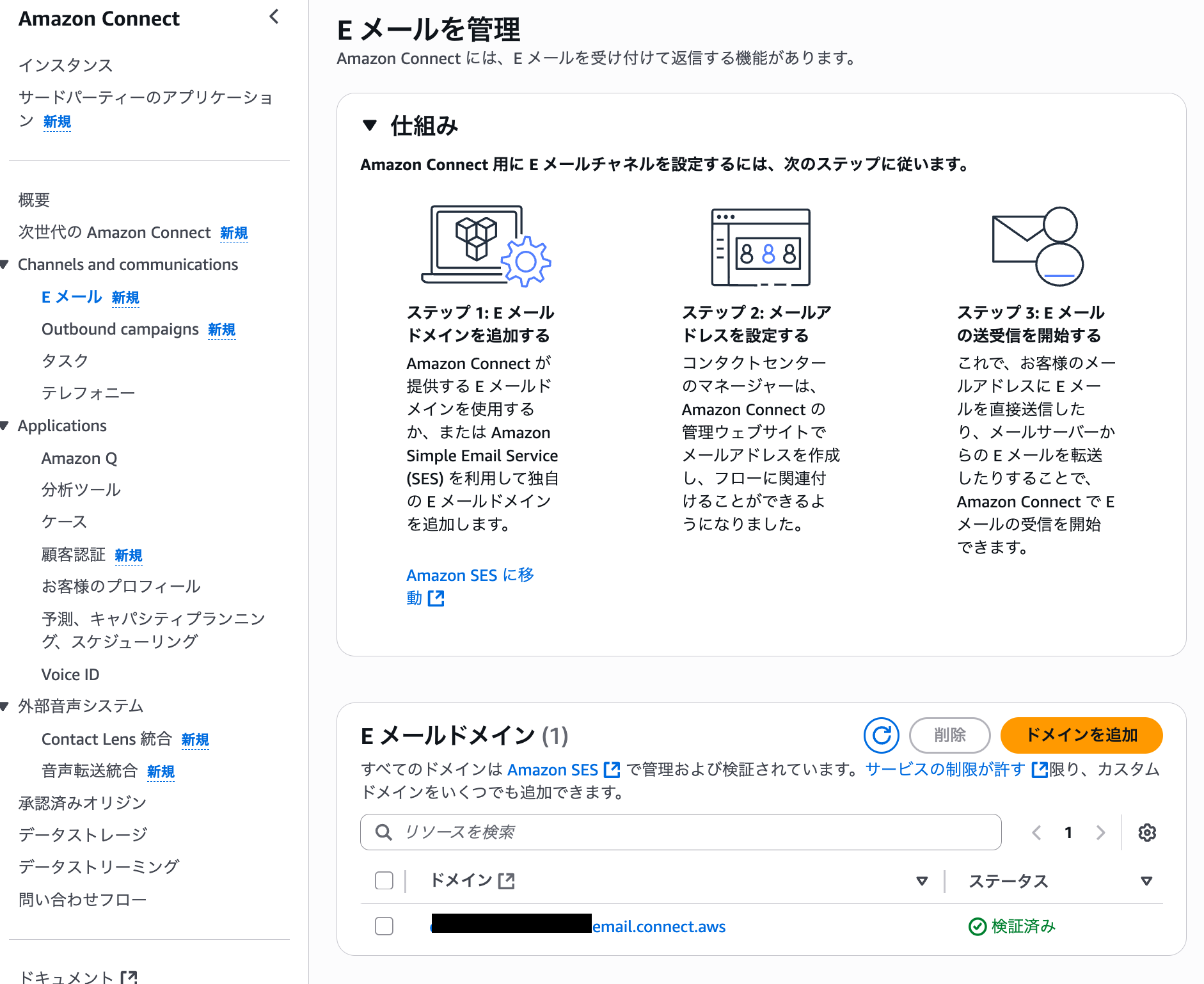This screenshot has width=1204, height=984.
Task: Open 概要 in the sidebar
Action: (x=34, y=200)
